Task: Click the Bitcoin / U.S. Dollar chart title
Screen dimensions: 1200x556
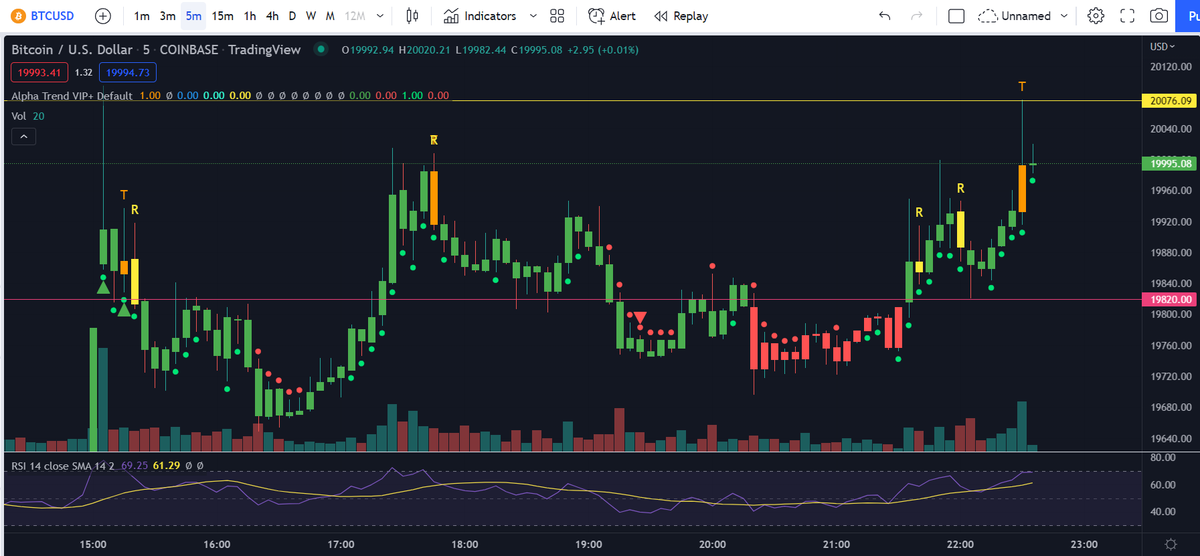Action: (x=158, y=49)
